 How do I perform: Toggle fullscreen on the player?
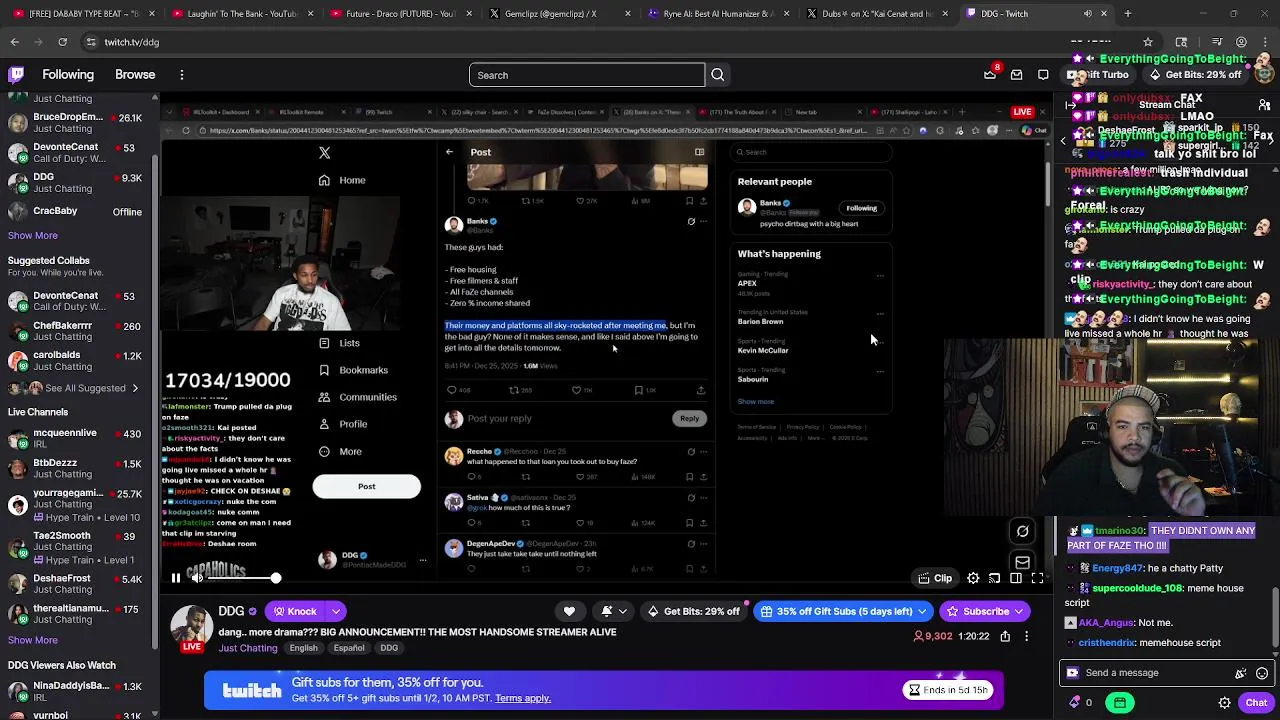point(1037,578)
